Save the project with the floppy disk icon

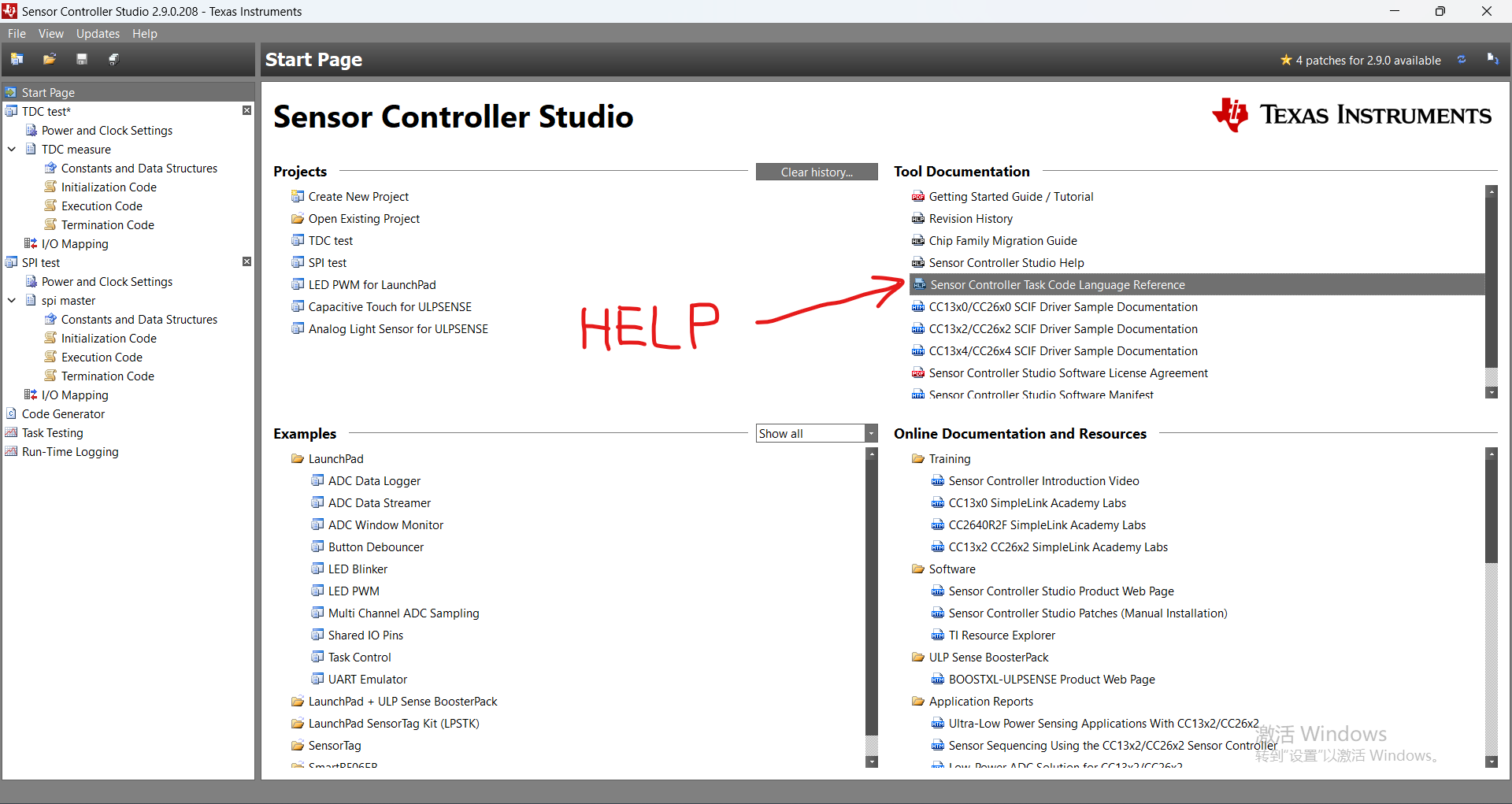pyautogui.click(x=81, y=59)
